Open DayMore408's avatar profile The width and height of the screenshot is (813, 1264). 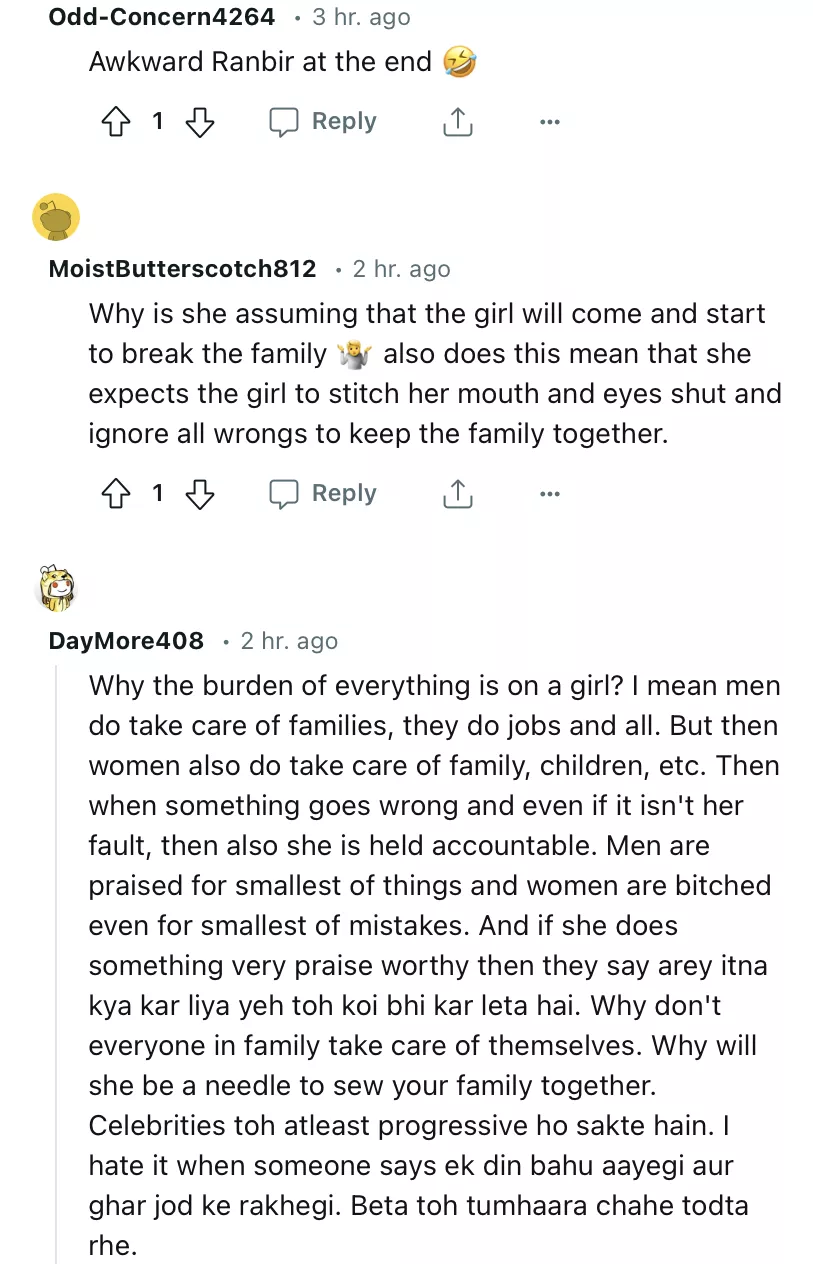[x=56, y=588]
